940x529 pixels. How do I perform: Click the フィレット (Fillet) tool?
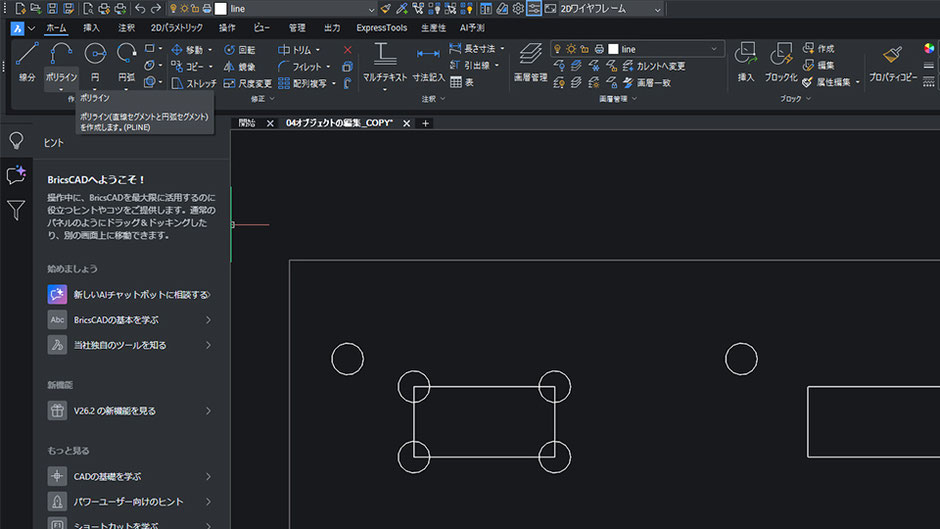[300, 67]
